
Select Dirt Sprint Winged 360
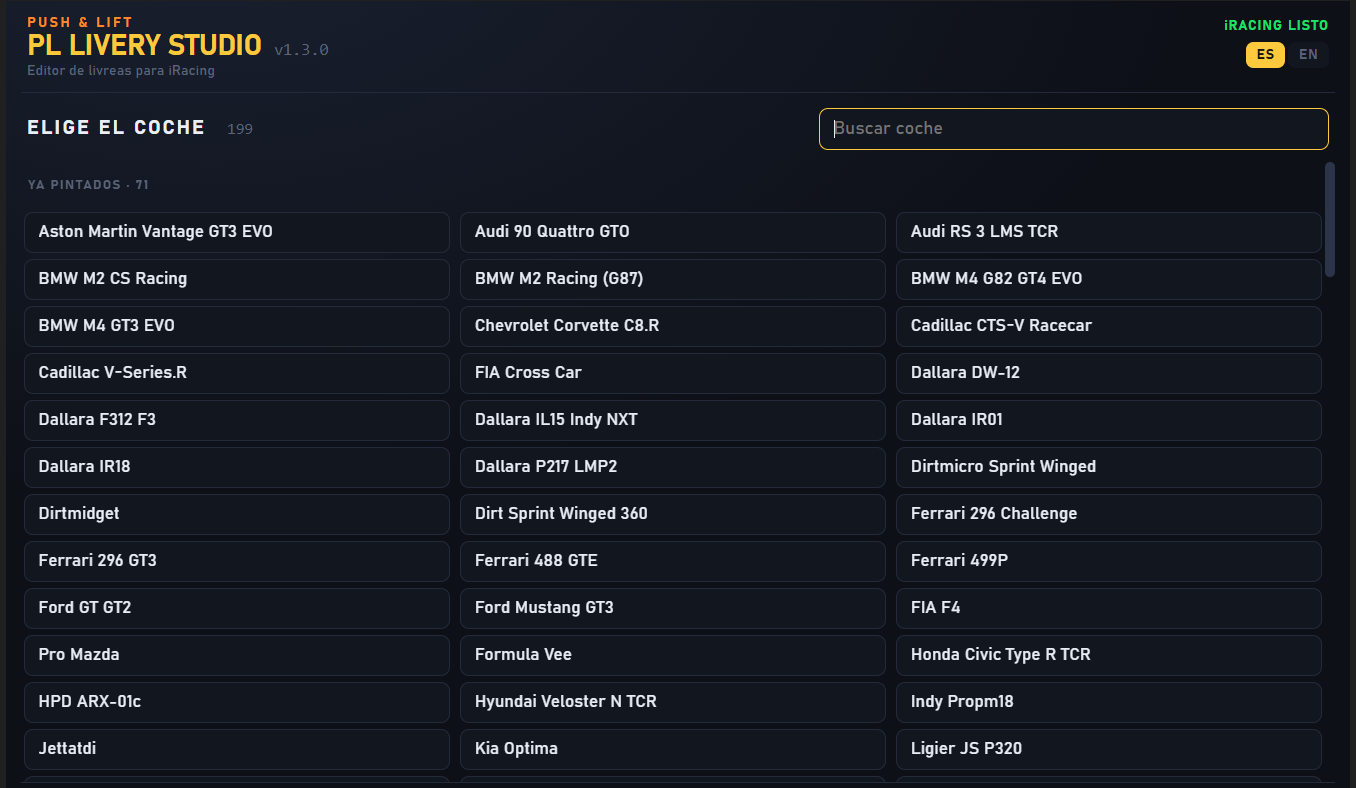pos(673,514)
